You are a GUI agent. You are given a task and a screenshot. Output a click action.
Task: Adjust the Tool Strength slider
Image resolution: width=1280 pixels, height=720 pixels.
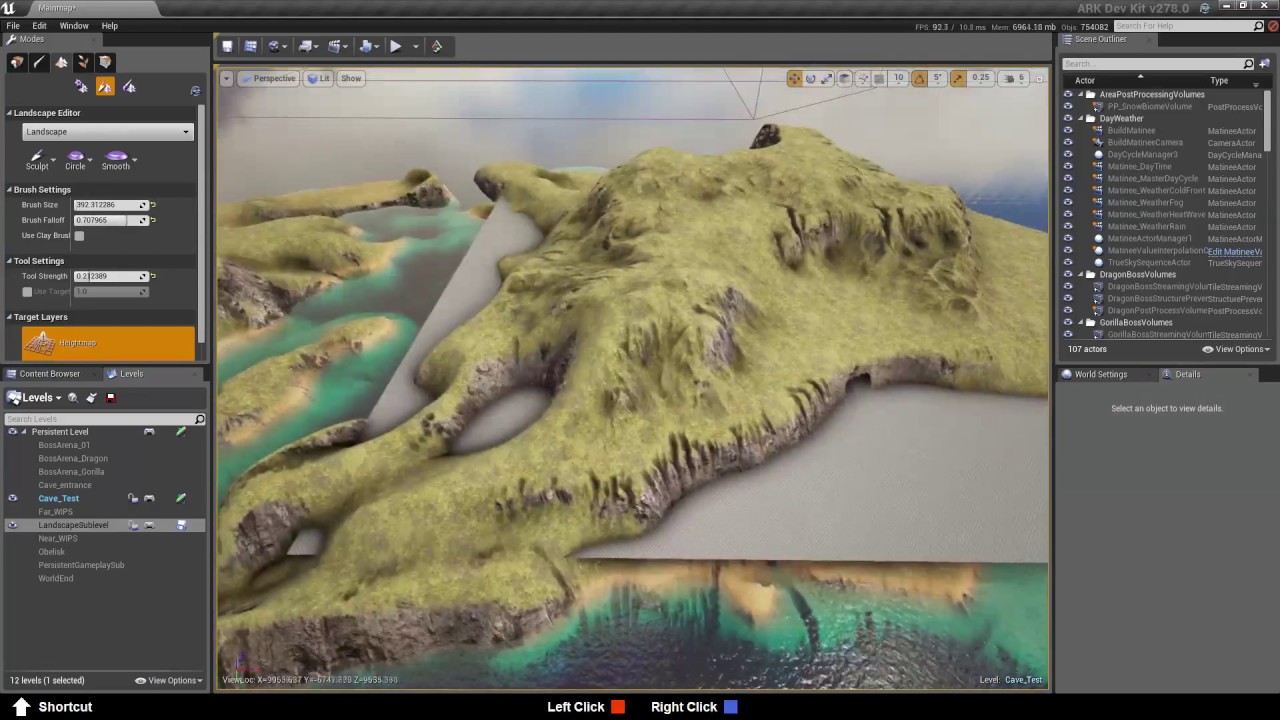pos(111,276)
